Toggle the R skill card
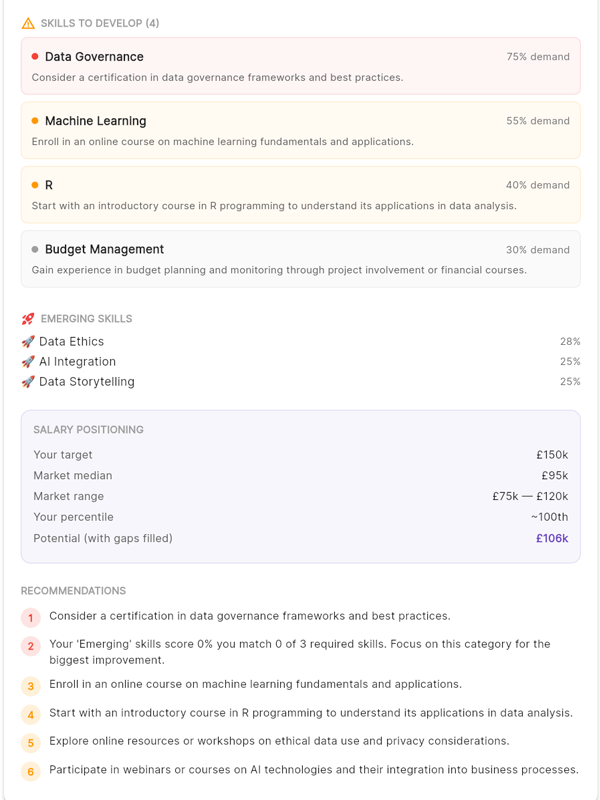 pos(300,193)
